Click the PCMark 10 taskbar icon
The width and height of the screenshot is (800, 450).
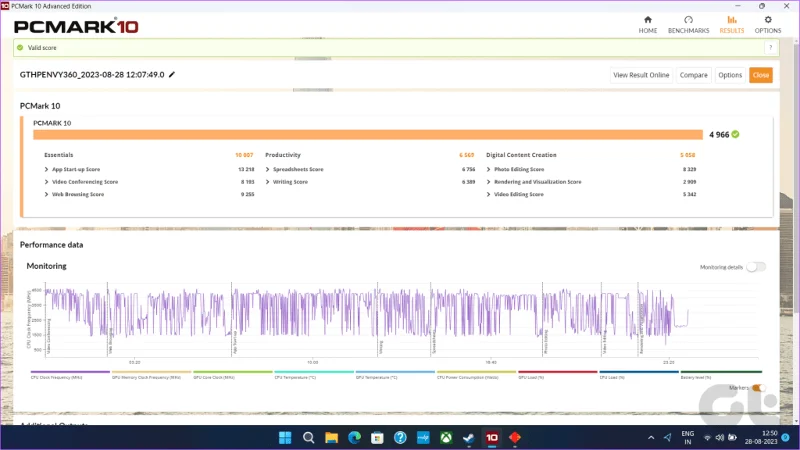click(x=492, y=437)
